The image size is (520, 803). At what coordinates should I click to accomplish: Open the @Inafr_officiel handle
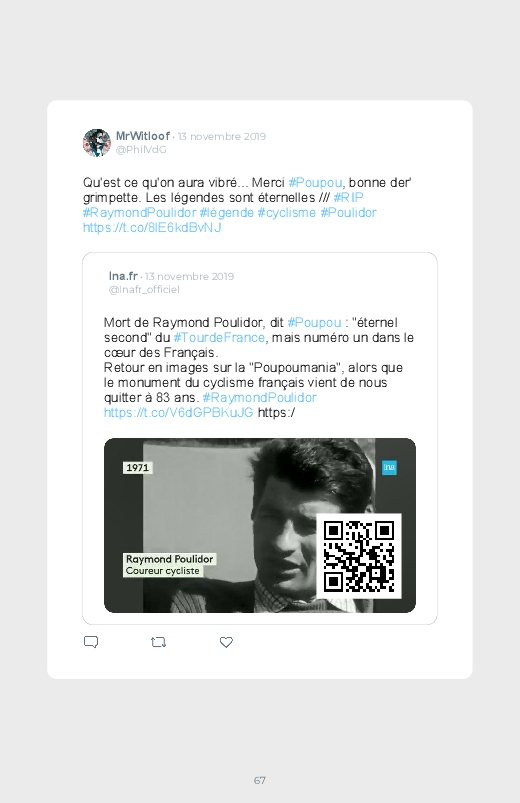(x=144, y=289)
